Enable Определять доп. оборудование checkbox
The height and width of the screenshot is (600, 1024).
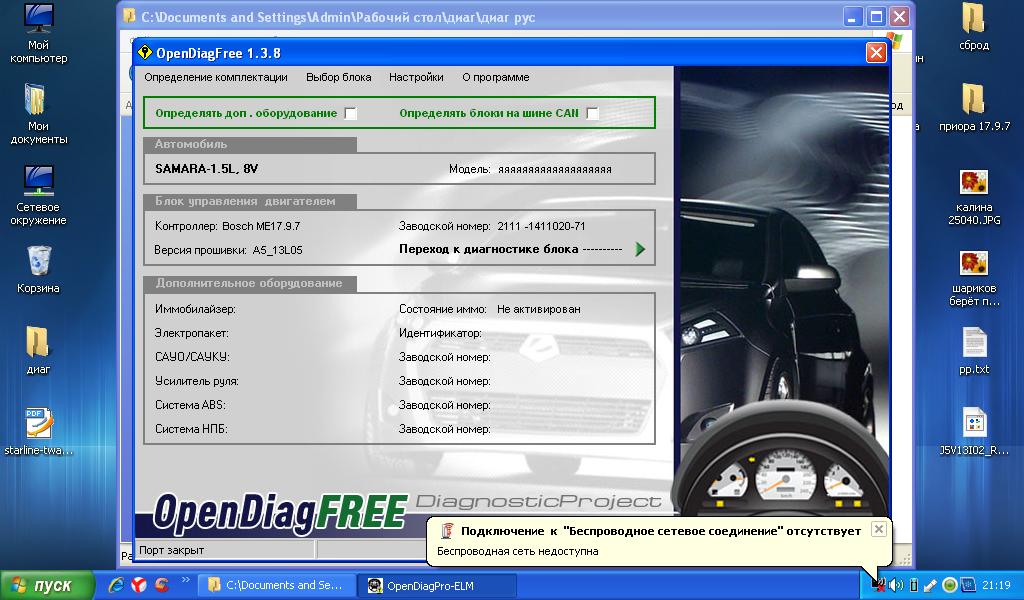[x=351, y=114]
